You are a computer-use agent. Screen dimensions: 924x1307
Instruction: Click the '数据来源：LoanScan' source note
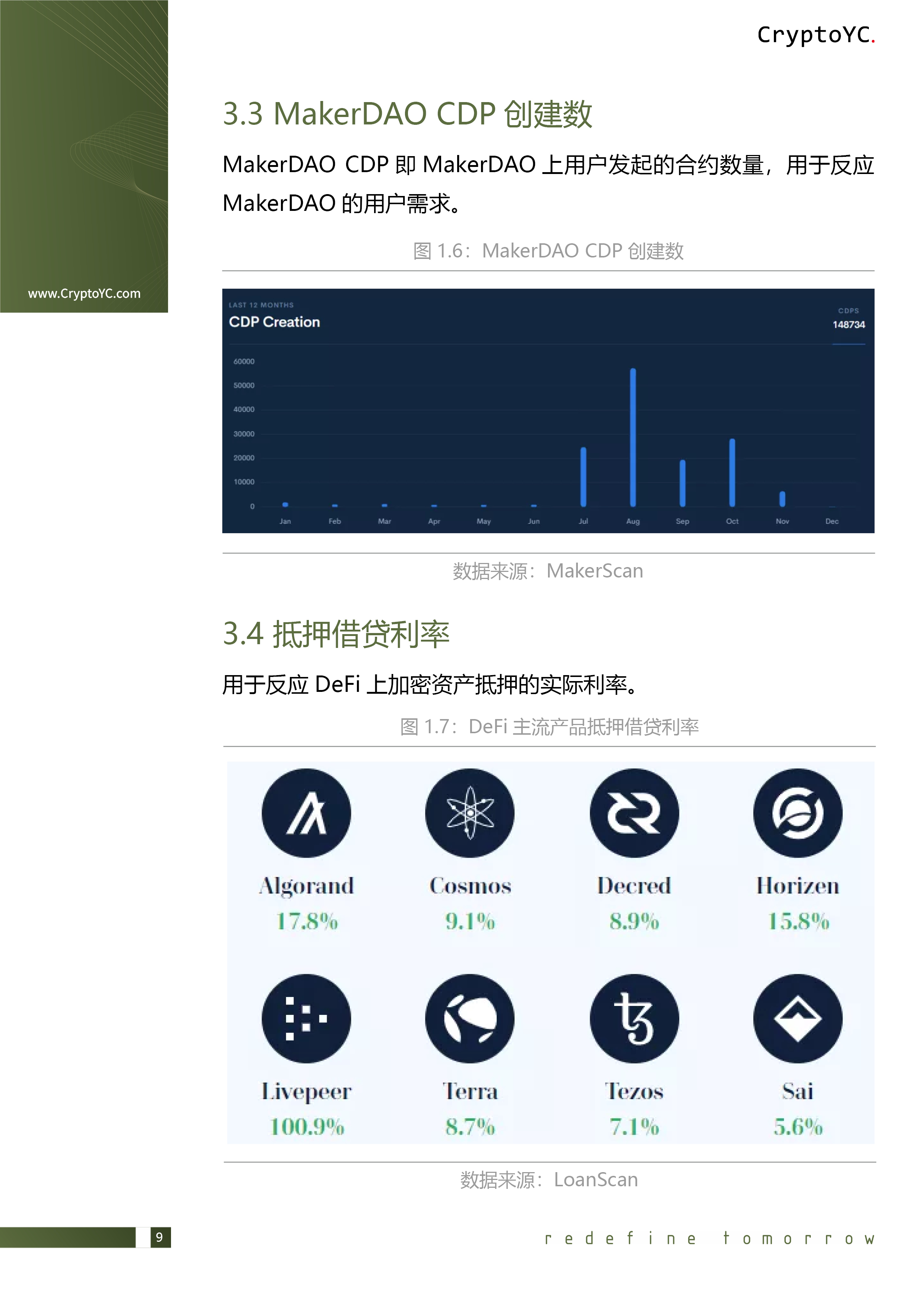[x=549, y=1180]
